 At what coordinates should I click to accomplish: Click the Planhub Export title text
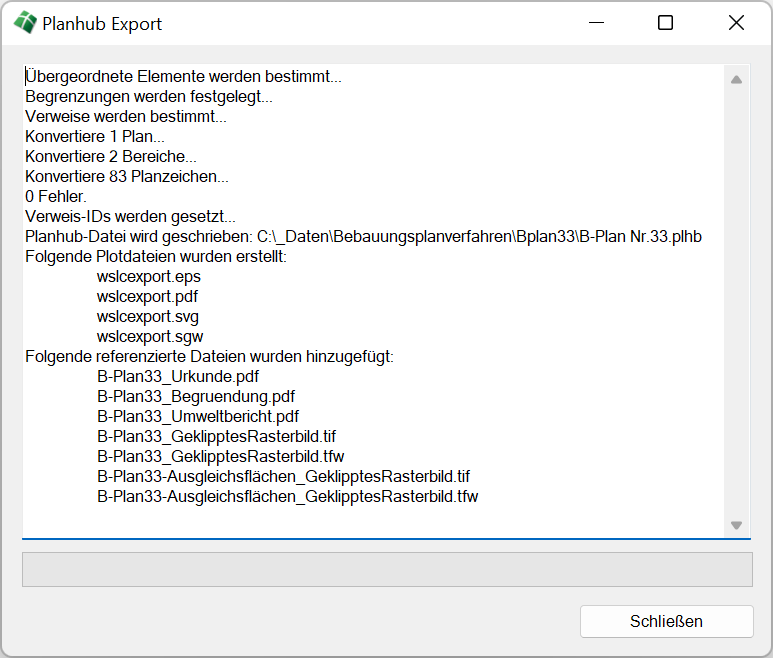(102, 24)
